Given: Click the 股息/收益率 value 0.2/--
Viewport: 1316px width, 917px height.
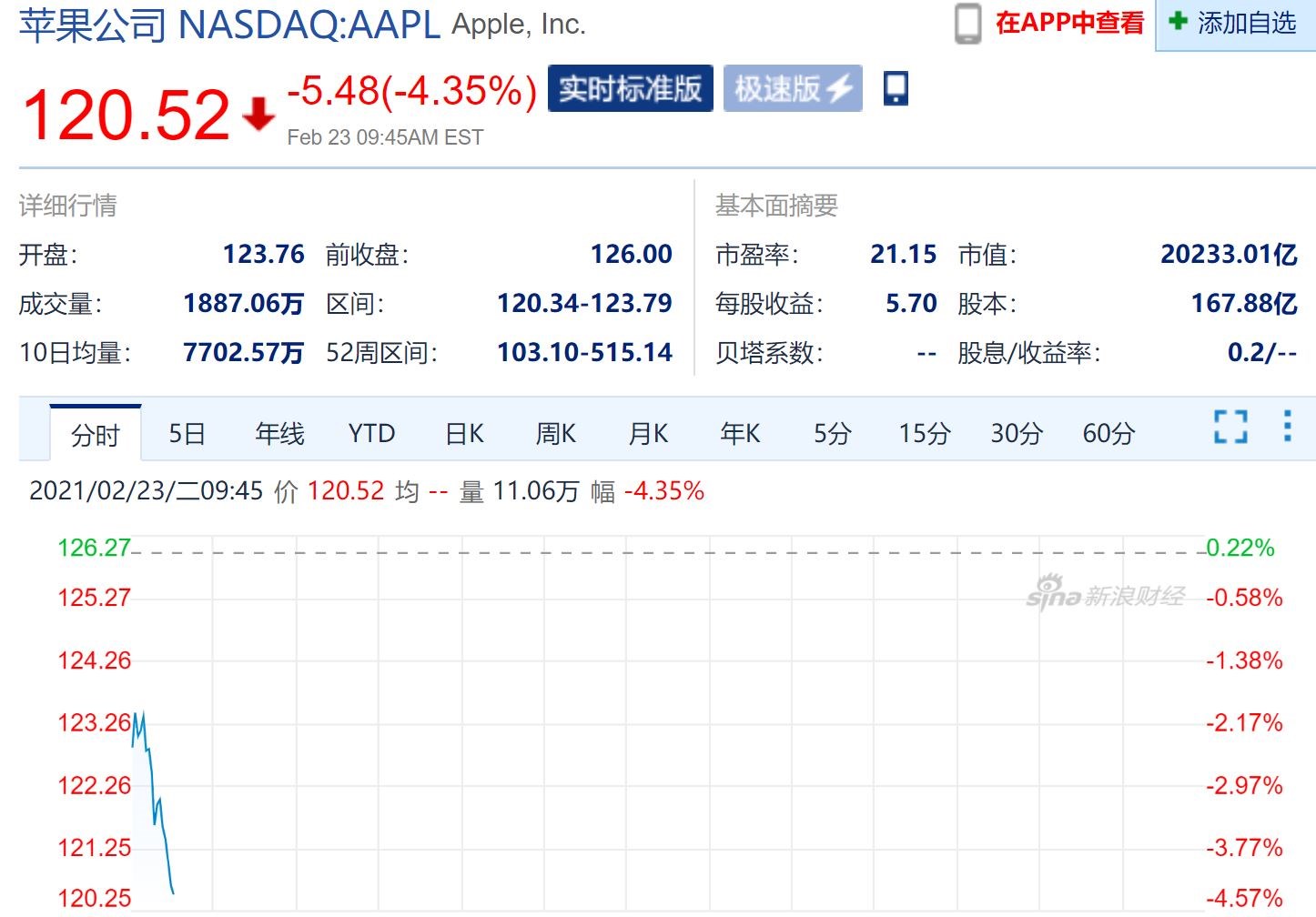Looking at the screenshot, I should coord(1262,352).
